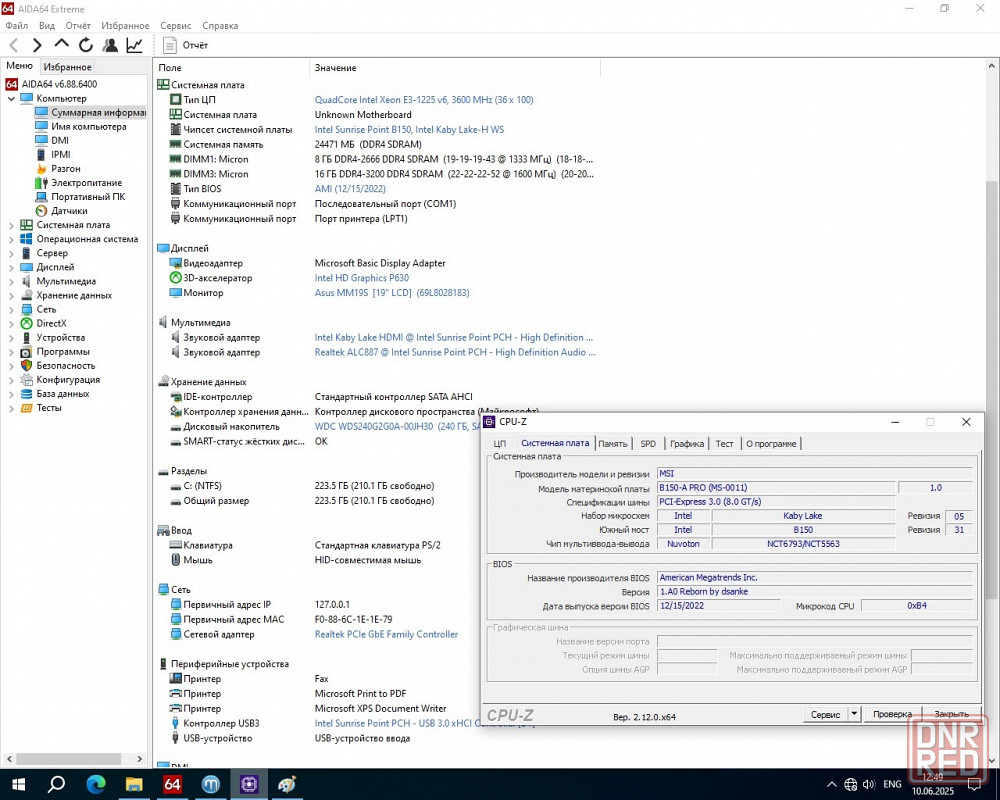Open the Windows Start menu
Screen dimensions: 1000x800
(x=18, y=784)
